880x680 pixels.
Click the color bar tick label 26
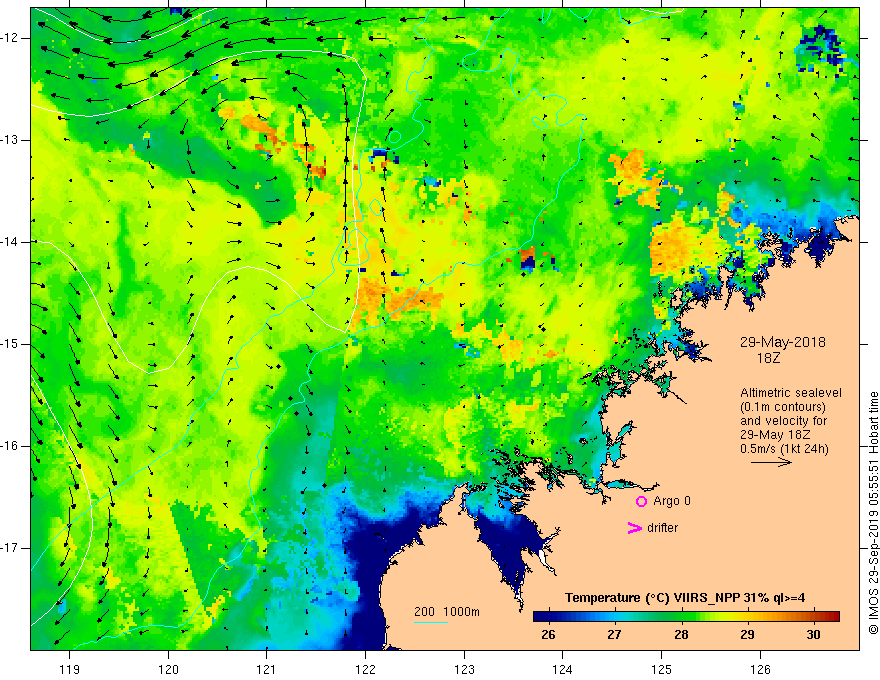coord(548,635)
